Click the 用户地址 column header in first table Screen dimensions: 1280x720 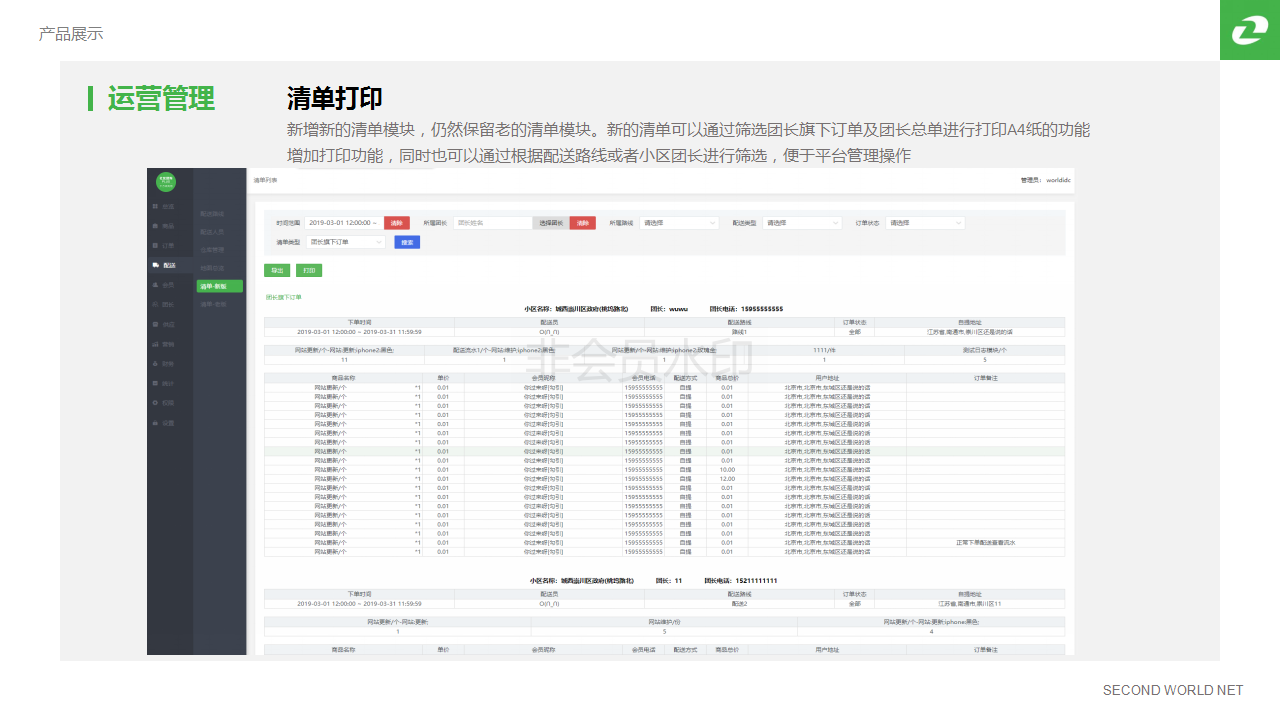[827, 378]
